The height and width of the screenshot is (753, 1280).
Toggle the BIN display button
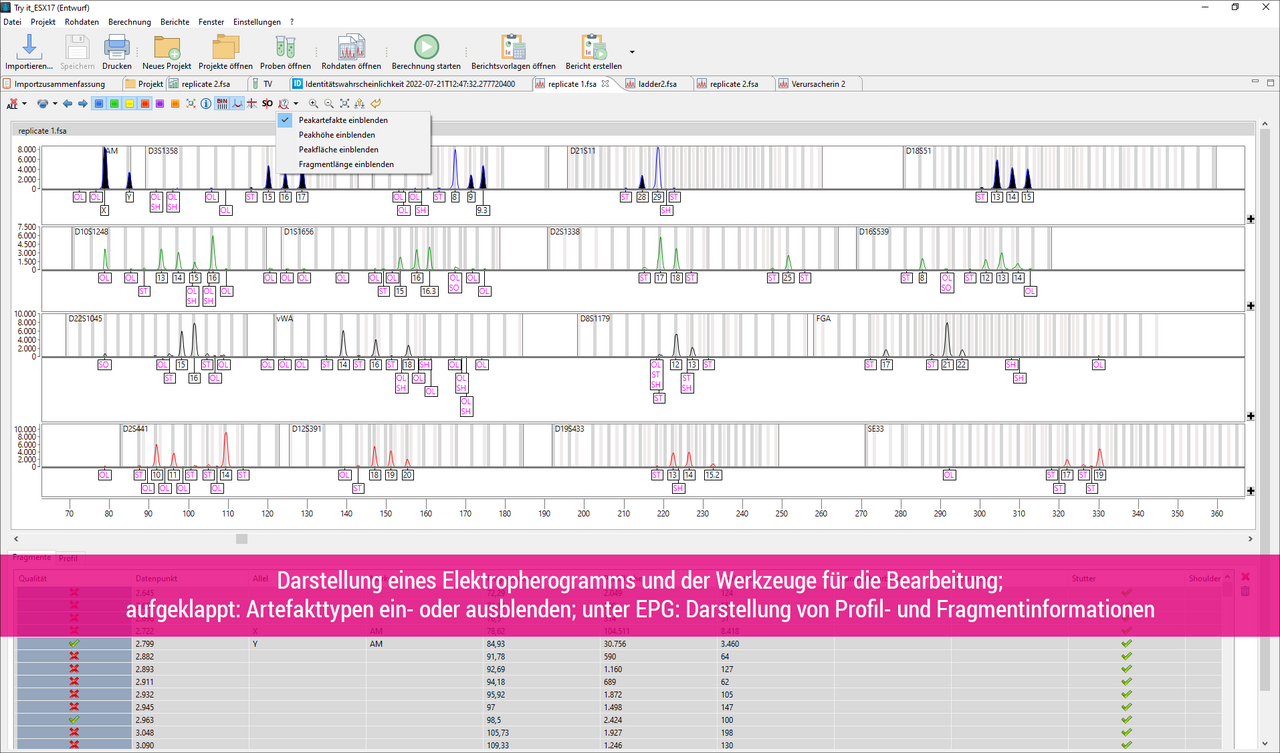point(222,103)
